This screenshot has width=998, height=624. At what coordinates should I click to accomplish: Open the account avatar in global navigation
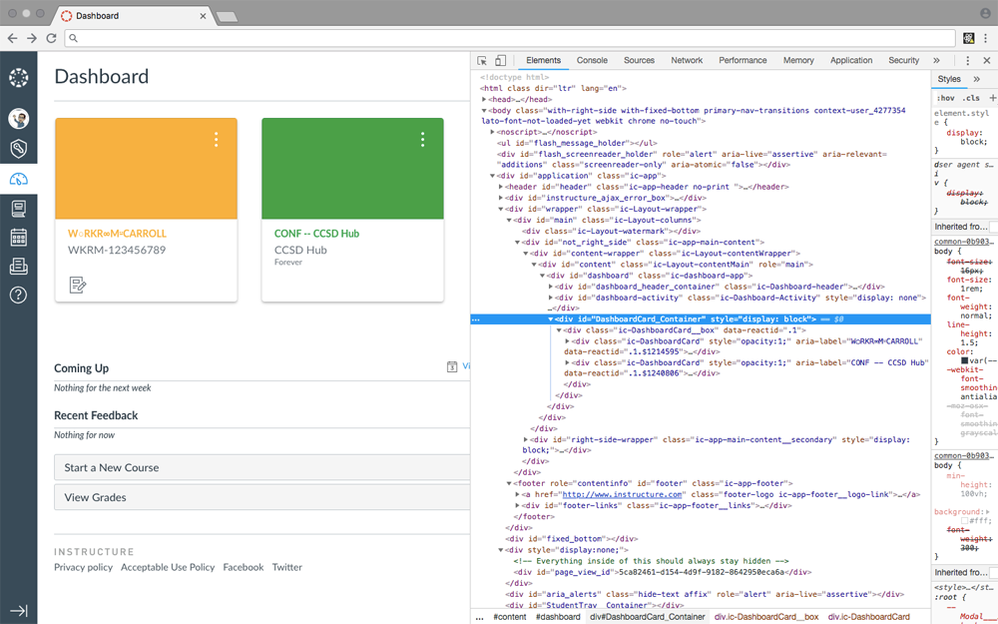coord(19,118)
